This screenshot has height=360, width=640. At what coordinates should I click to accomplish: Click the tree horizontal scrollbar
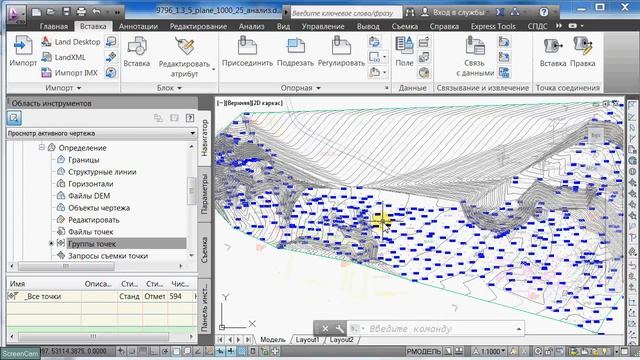pyautogui.click(x=66, y=266)
